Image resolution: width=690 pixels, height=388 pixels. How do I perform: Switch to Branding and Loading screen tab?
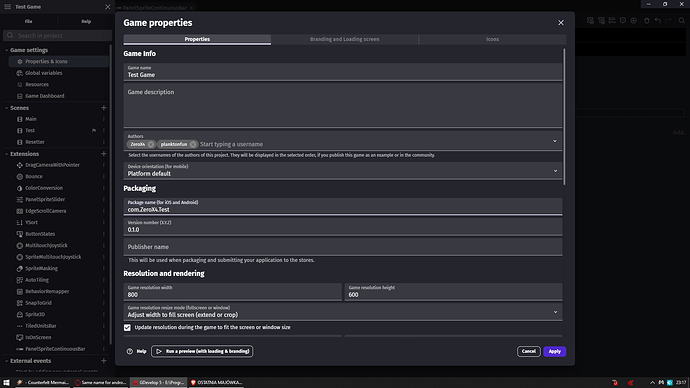tap(345, 39)
